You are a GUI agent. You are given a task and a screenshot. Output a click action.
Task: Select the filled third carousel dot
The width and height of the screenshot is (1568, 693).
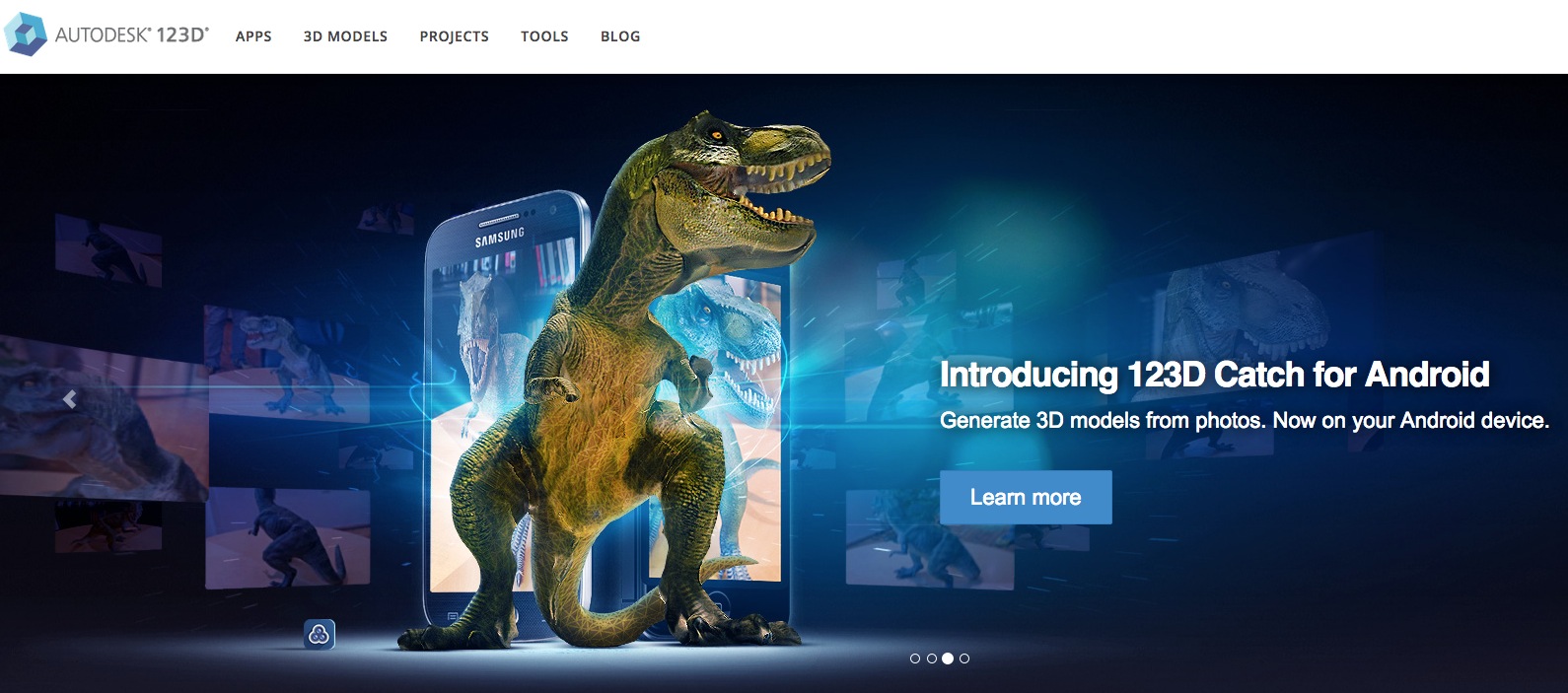coord(948,658)
